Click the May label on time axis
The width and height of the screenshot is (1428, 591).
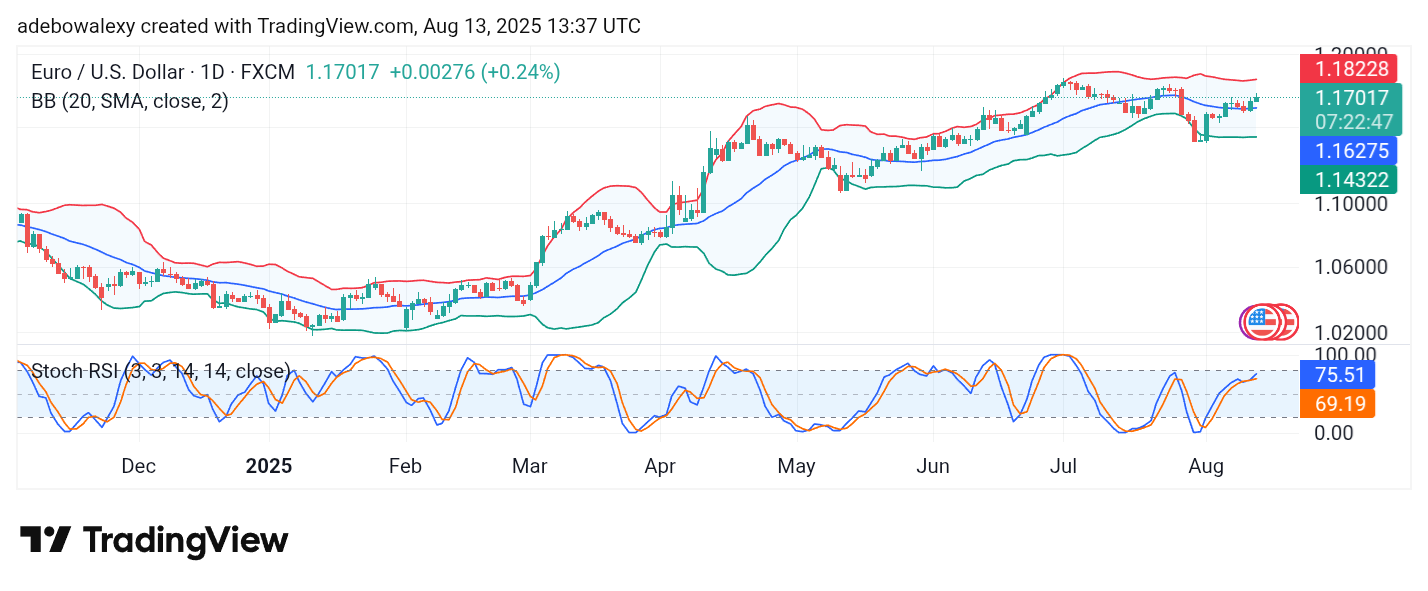tap(797, 466)
